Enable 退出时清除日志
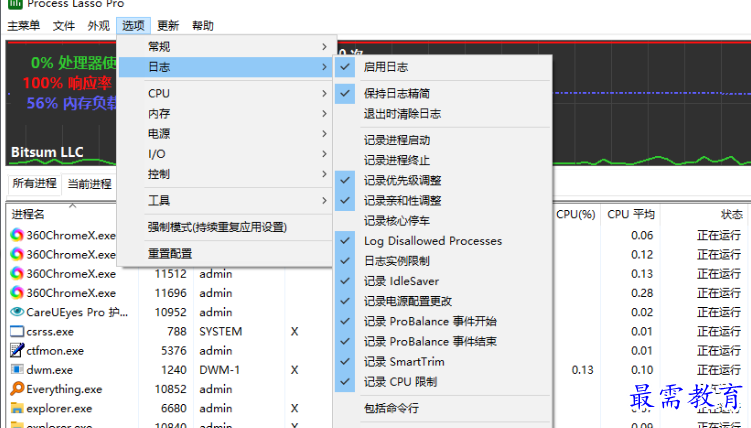The height and width of the screenshot is (428, 751). [443, 114]
